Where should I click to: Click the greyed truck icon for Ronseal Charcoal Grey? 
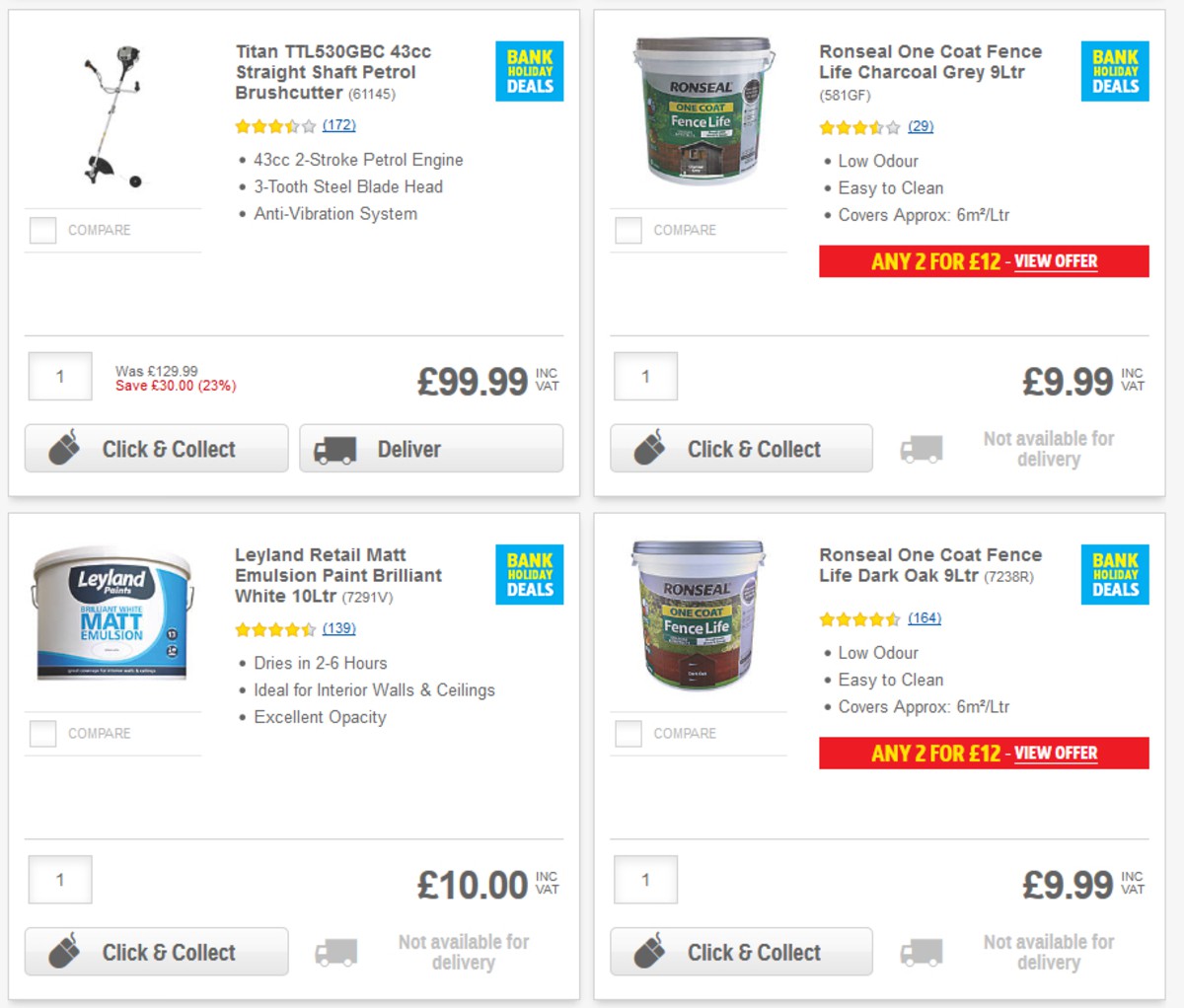tap(920, 449)
